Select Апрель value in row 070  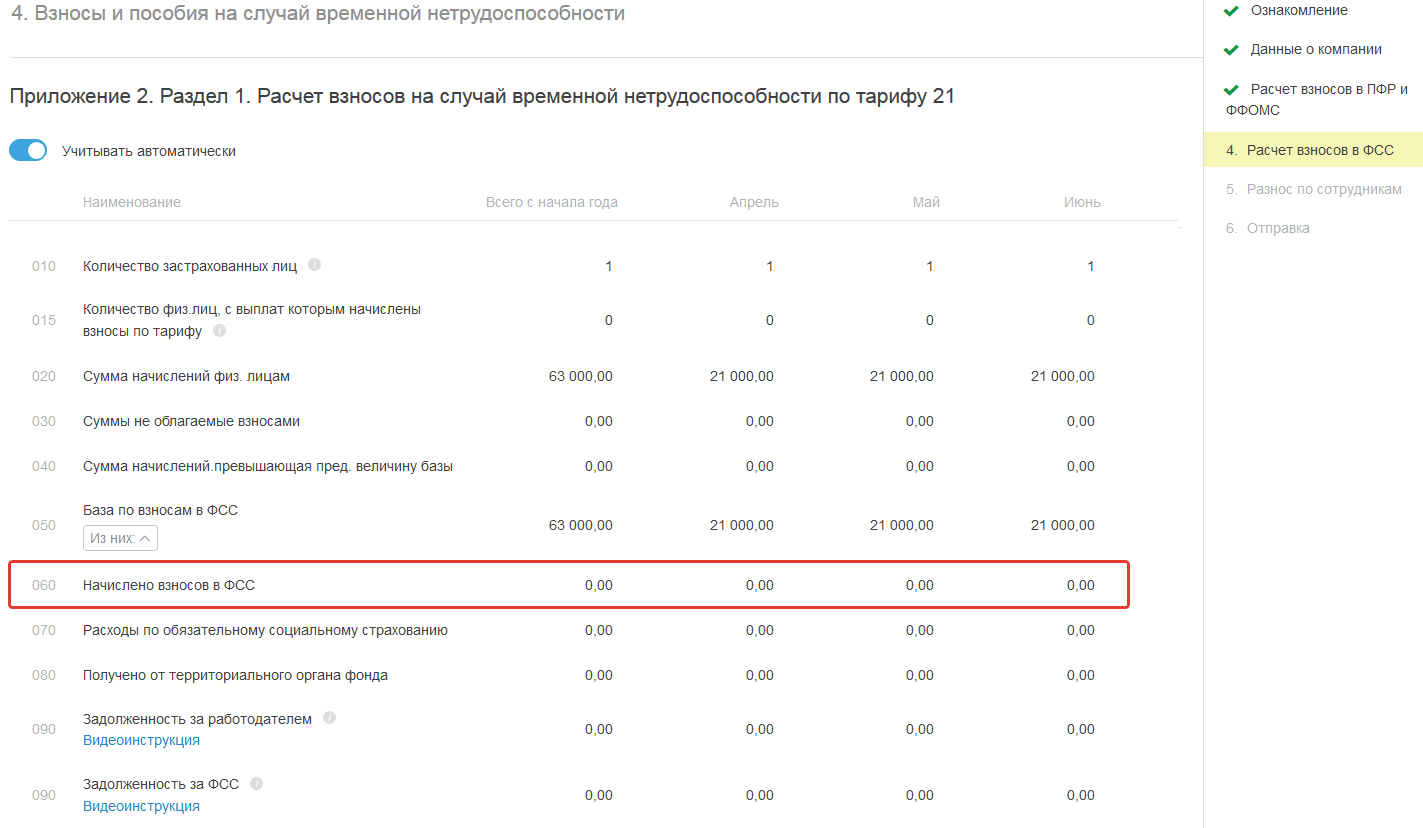click(x=760, y=630)
